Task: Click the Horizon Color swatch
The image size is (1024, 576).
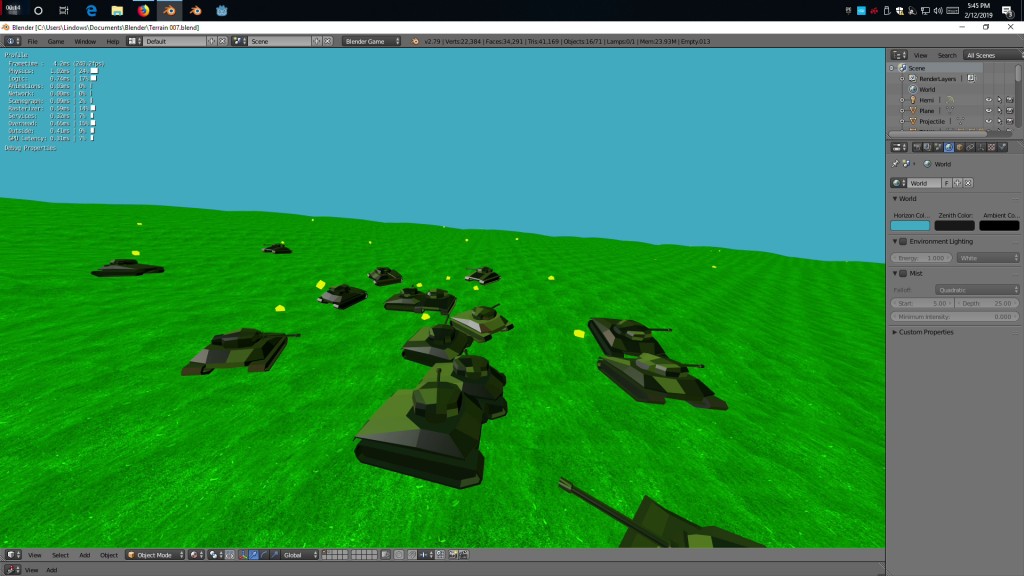Action: [x=910, y=226]
